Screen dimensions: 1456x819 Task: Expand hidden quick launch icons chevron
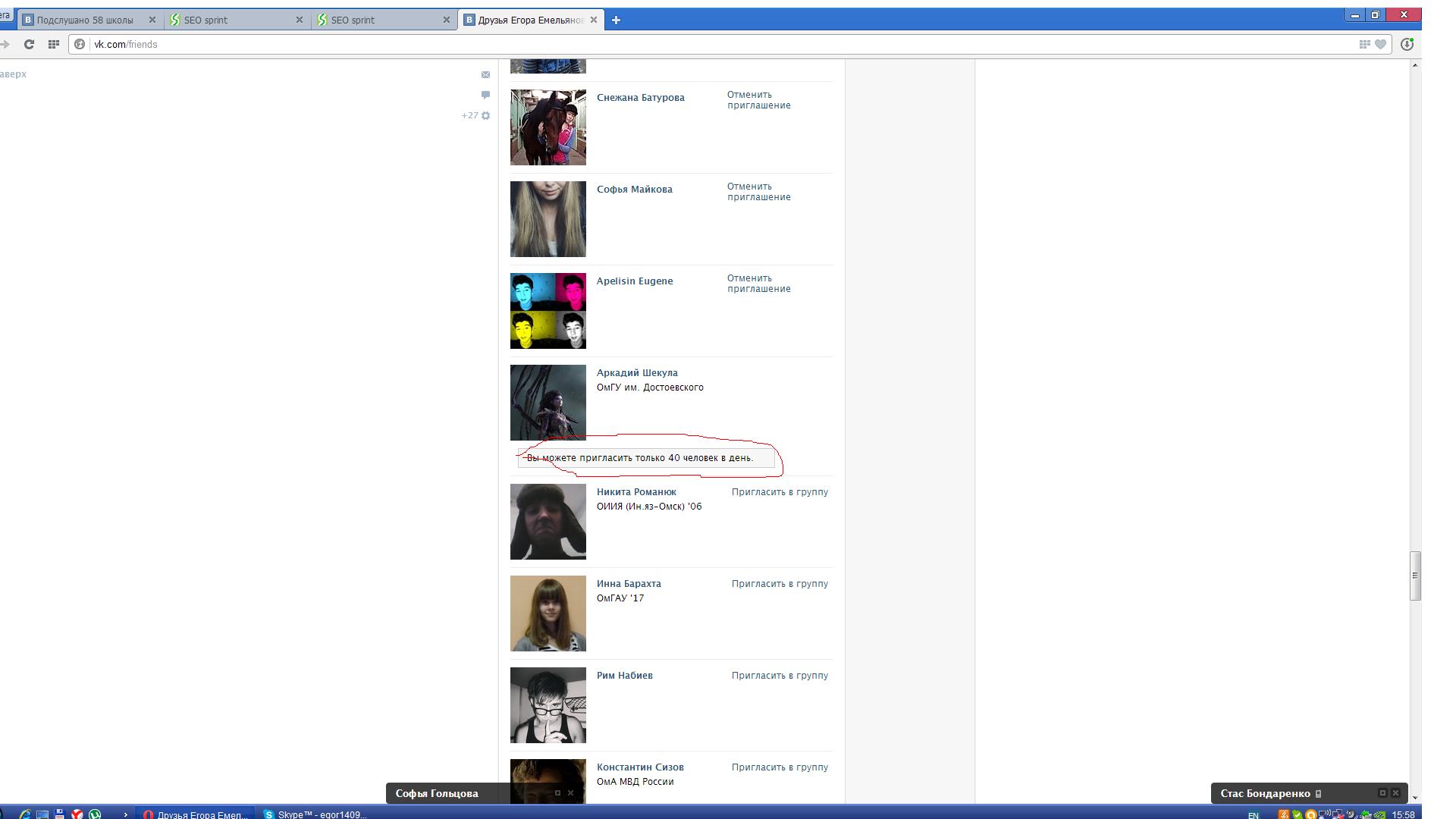125,814
